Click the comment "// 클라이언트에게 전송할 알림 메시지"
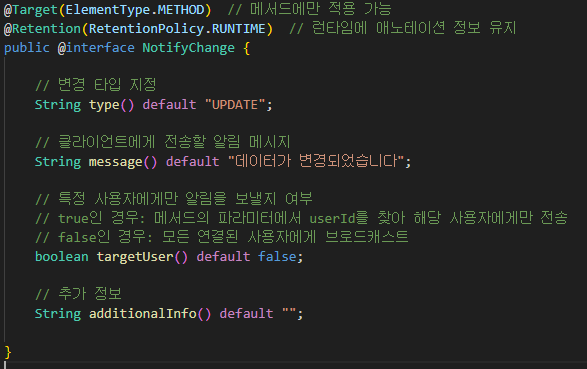This screenshot has width=587, height=369. (162, 142)
